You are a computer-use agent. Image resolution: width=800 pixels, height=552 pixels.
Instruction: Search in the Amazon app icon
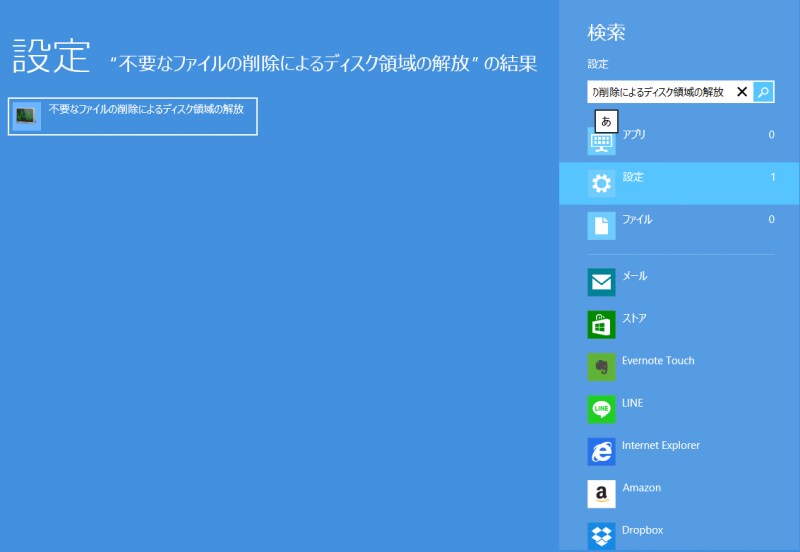pyautogui.click(x=602, y=494)
